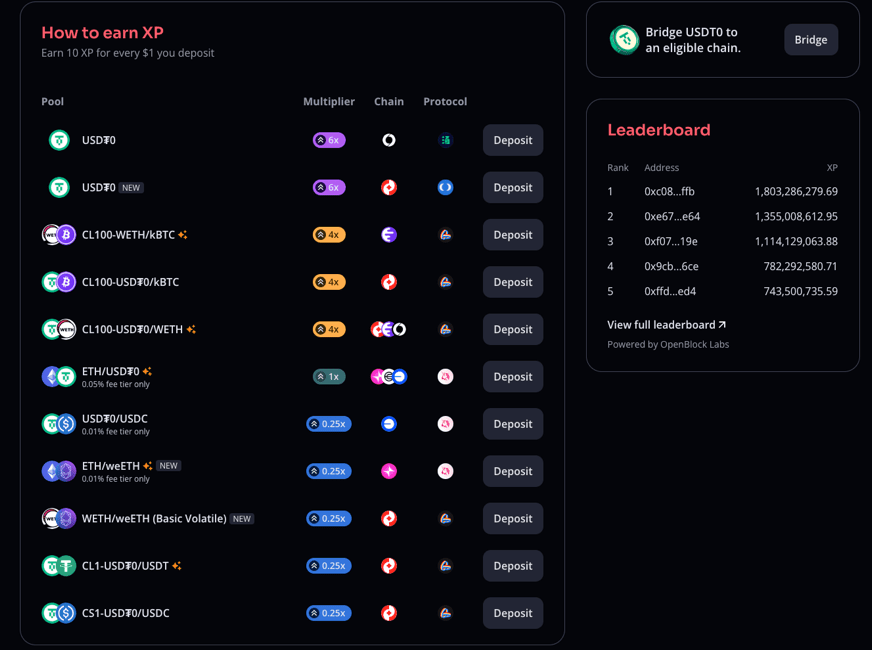
Task: Select leaderboard address 0xc08...ffb
Action: click(669, 191)
